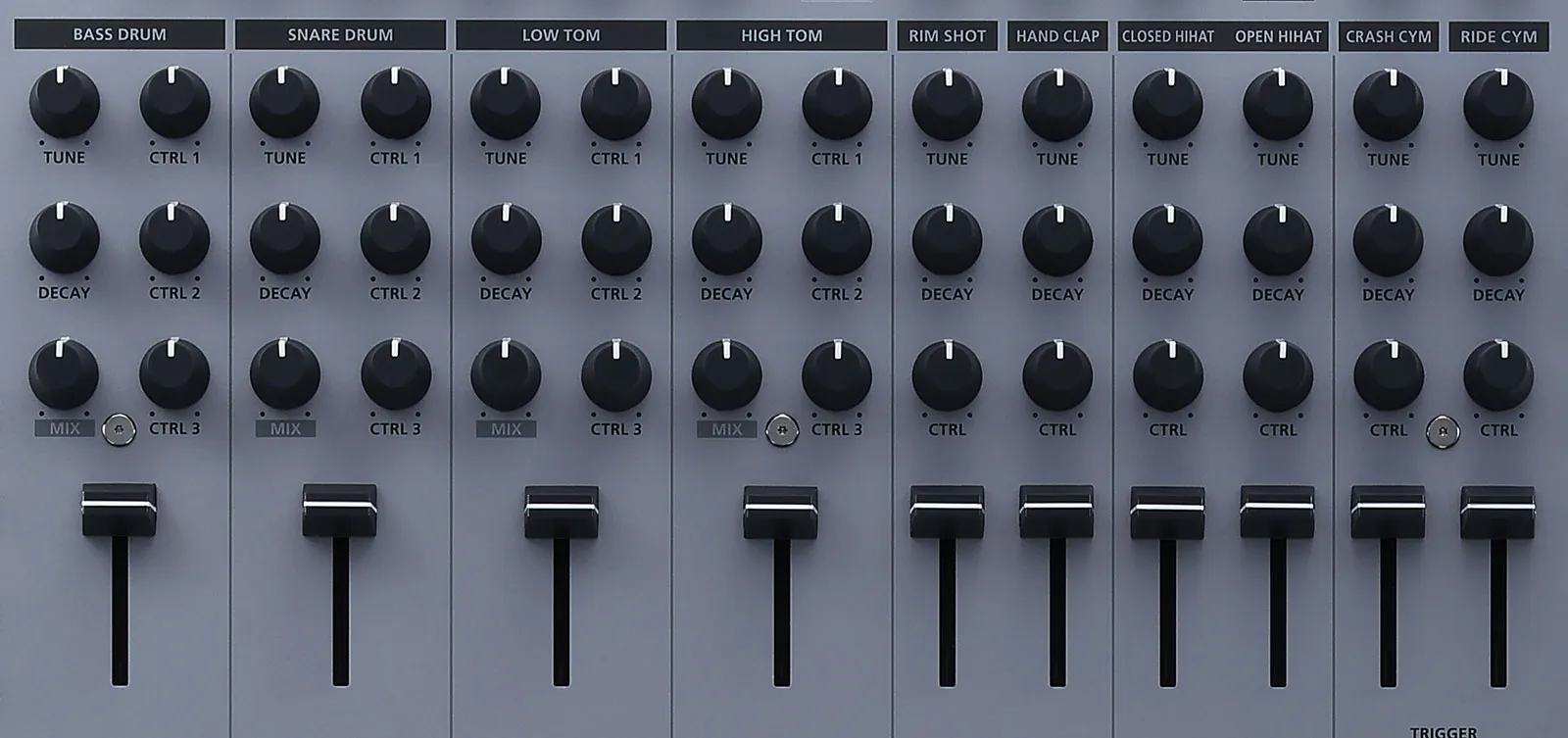This screenshot has height=738, width=1568.
Task: Toggle the Snare Drum MIX label
Action: tap(285, 429)
